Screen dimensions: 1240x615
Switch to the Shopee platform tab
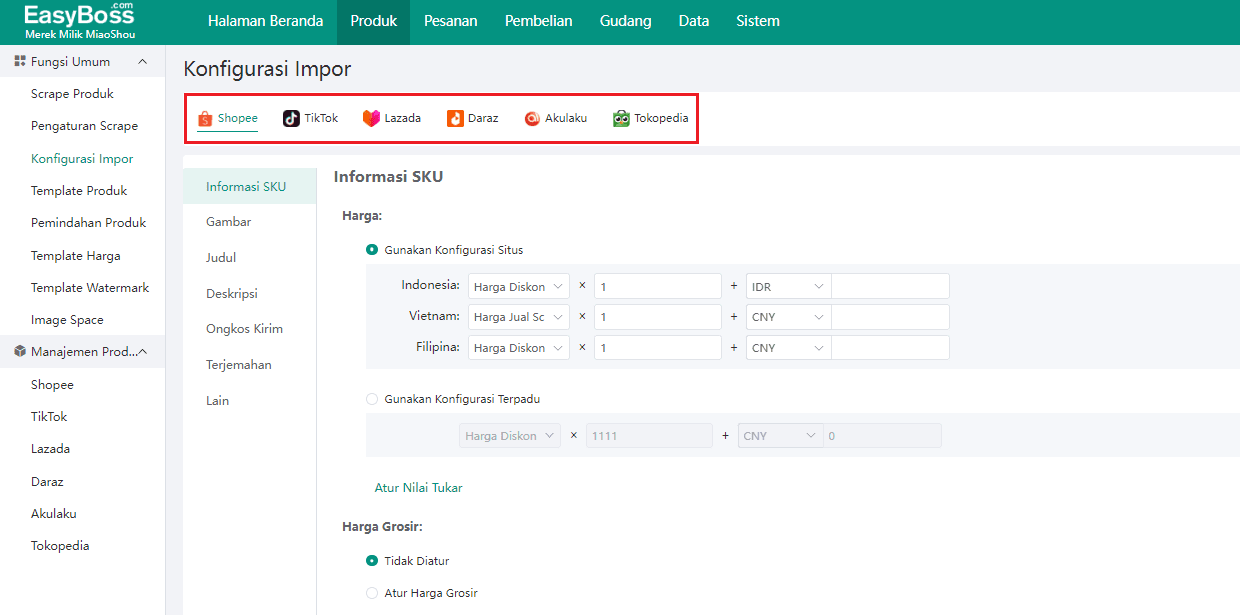pyautogui.click(x=228, y=118)
